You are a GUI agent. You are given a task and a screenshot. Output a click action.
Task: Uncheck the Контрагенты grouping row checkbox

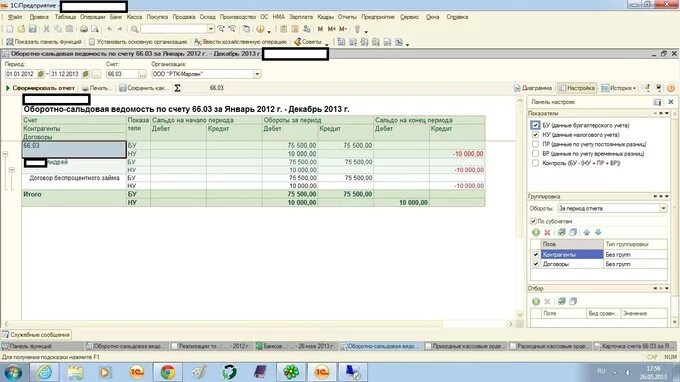pyautogui.click(x=536, y=255)
